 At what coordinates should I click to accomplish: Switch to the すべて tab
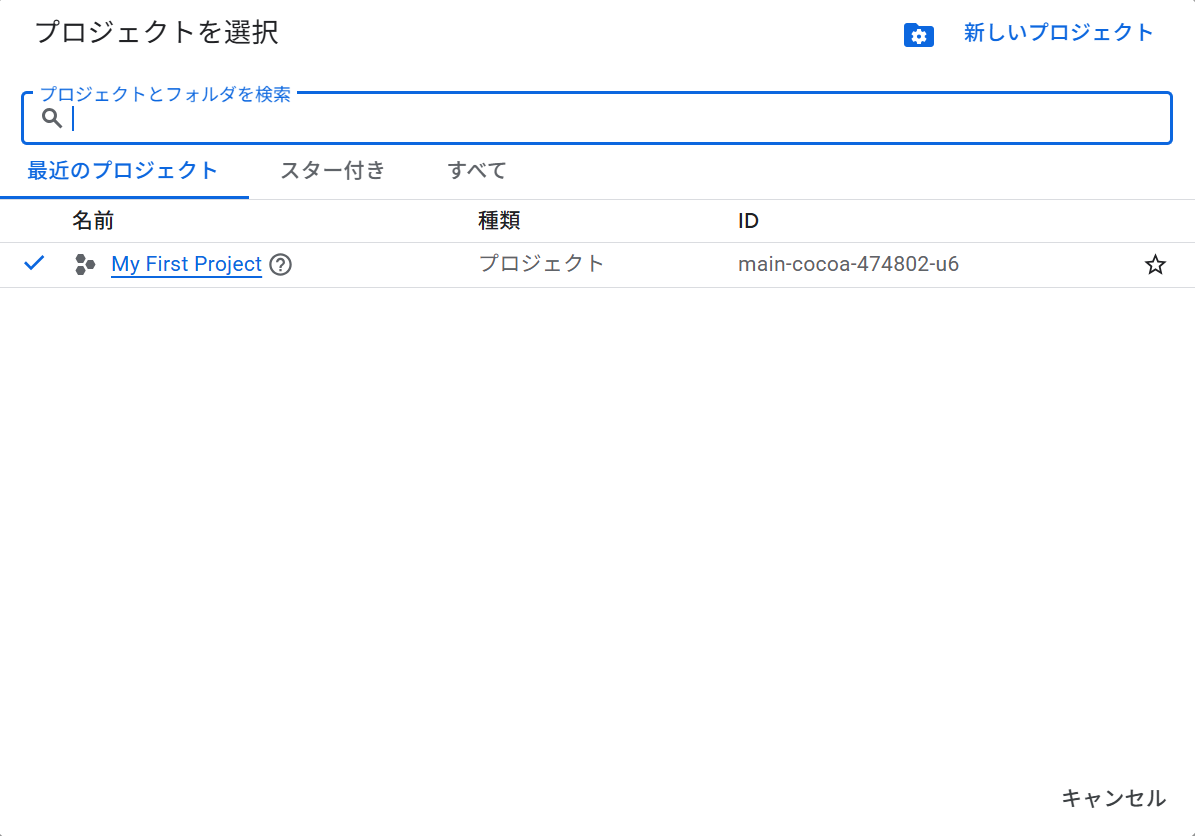pos(477,171)
